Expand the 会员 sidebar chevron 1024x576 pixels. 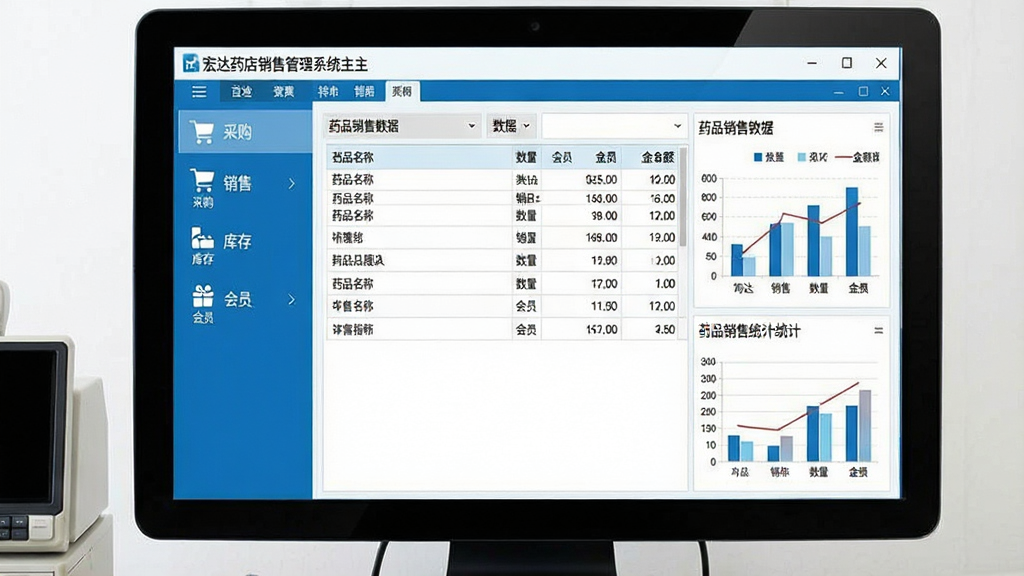pos(292,300)
